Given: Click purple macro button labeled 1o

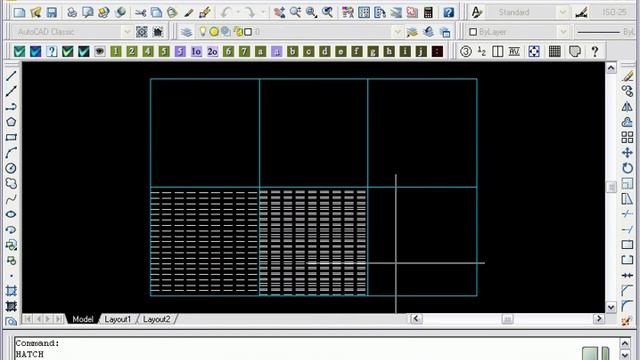Looking at the screenshot, I should (x=196, y=51).
